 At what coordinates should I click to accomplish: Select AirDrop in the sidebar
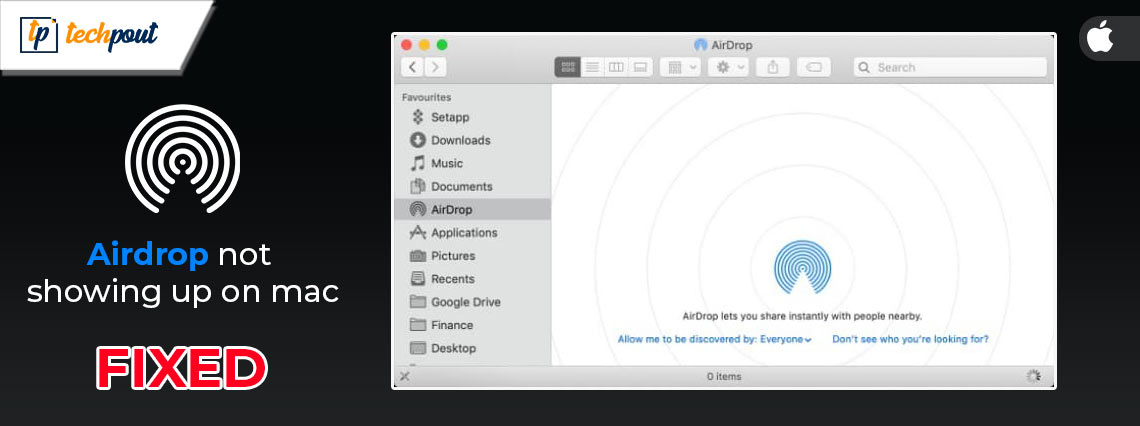coord(451,209)
